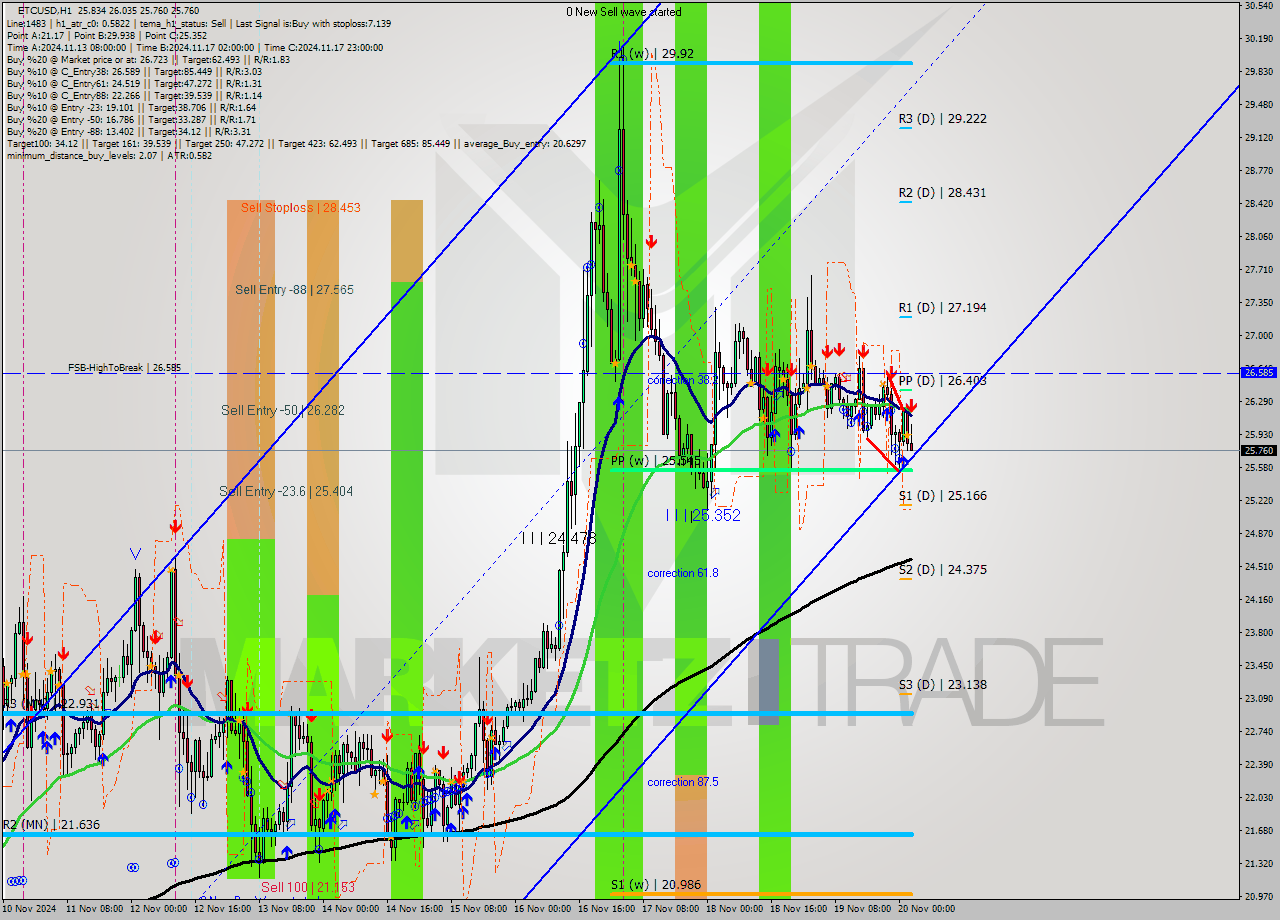This screenshot has width=1280, height=920.
Task: Click the ETCUSD,H1 symbol title
Action: (46, 11)
